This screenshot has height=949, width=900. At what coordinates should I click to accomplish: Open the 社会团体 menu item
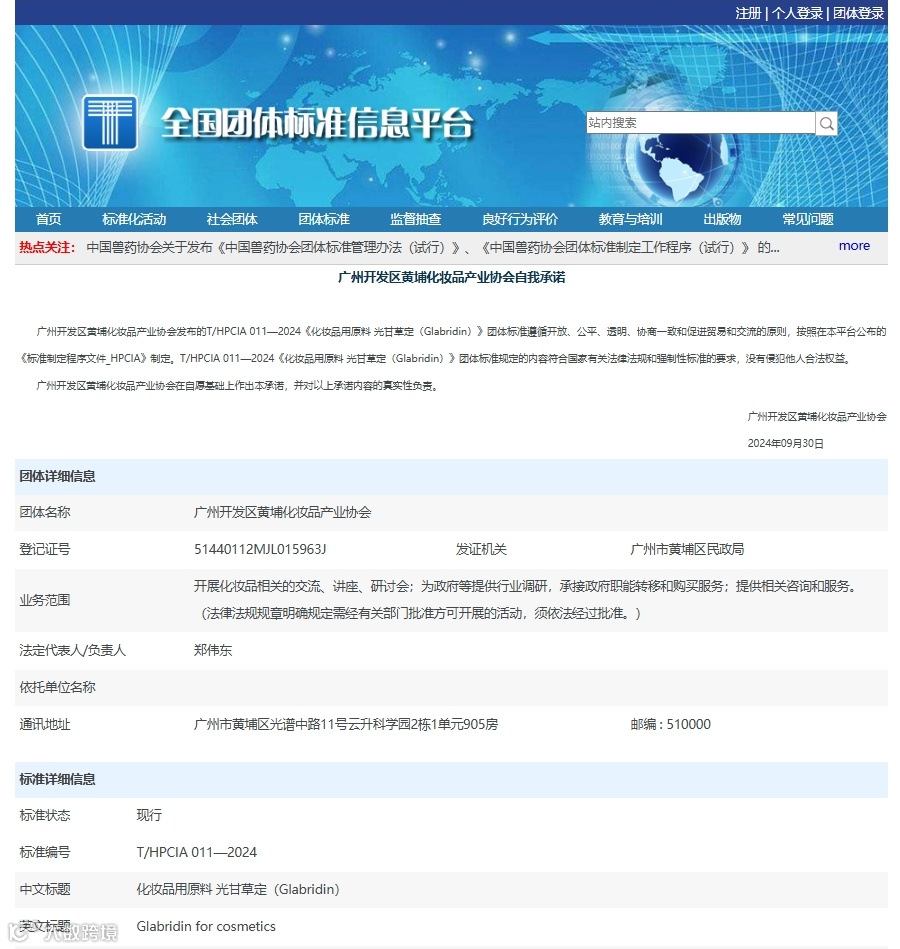point(232,219)
